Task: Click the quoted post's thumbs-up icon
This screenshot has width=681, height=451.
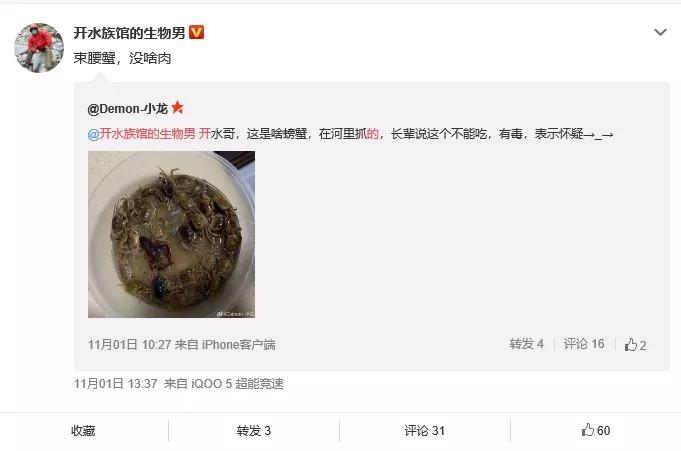Action: click(630, 345)
